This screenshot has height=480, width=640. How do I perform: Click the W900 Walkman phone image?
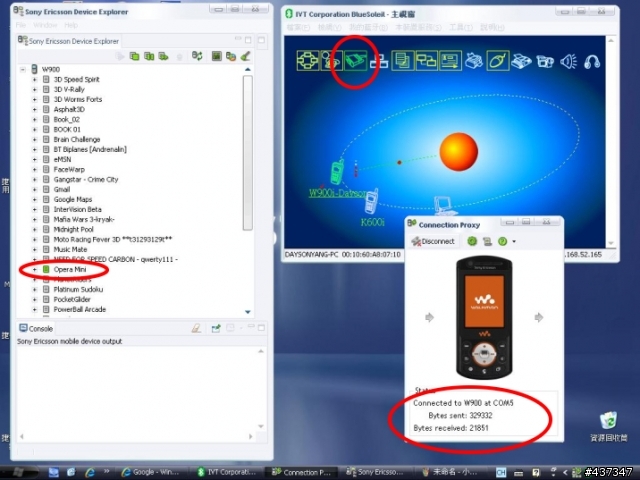484,318
